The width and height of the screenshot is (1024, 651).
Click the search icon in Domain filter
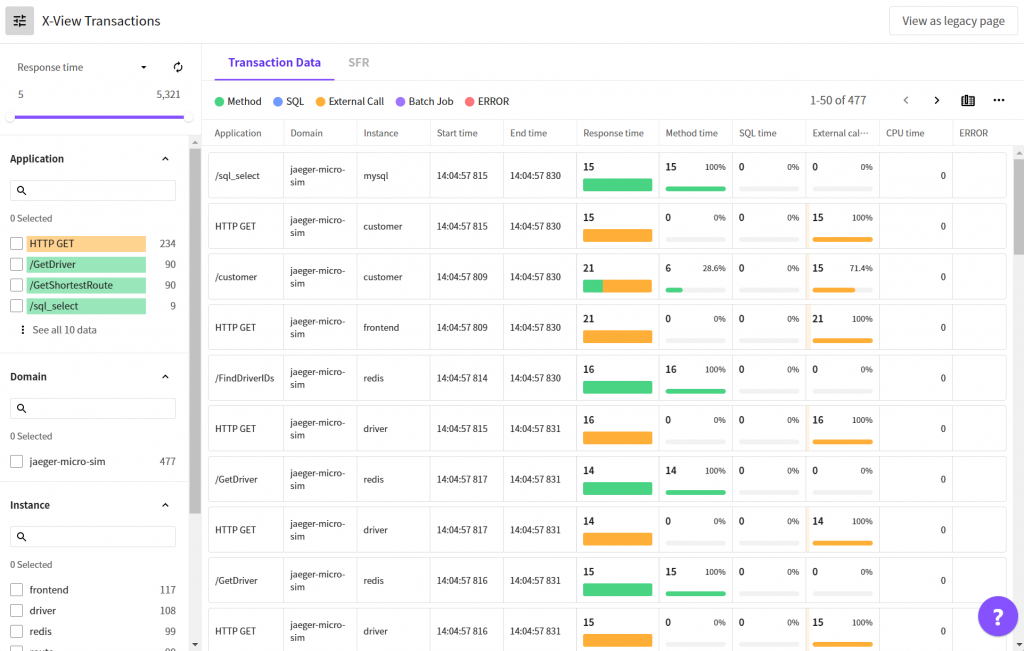[x=22, y=408]
